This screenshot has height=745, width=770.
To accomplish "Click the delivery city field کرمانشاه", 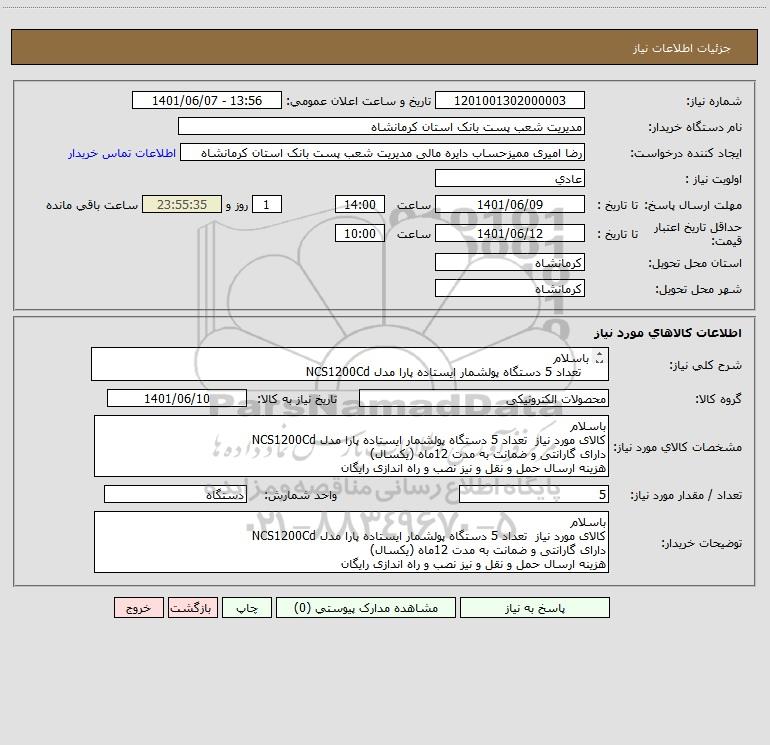I will (x=510, y=288).
